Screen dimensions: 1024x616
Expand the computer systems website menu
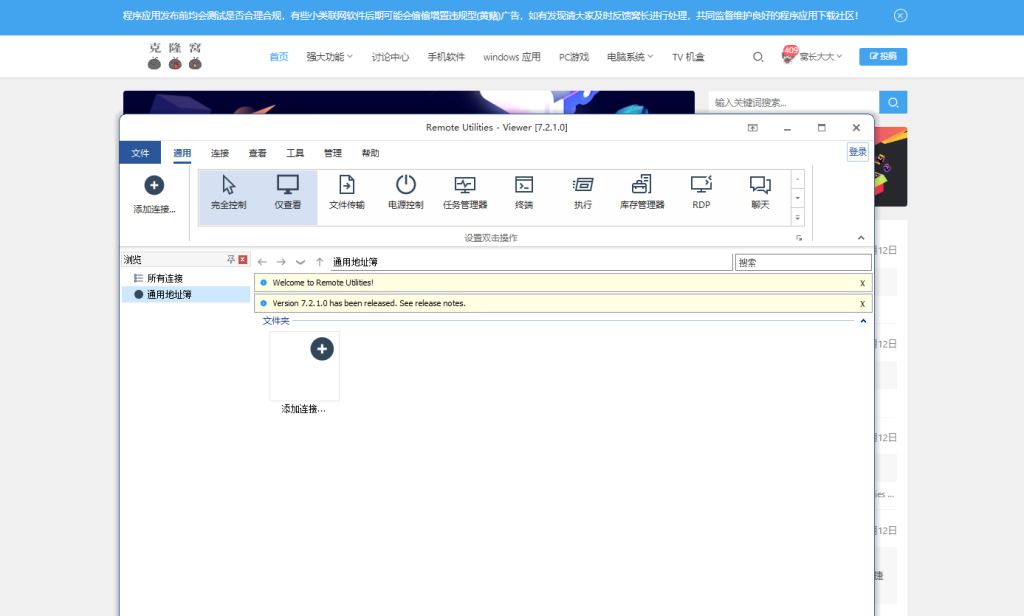(630, 57)
